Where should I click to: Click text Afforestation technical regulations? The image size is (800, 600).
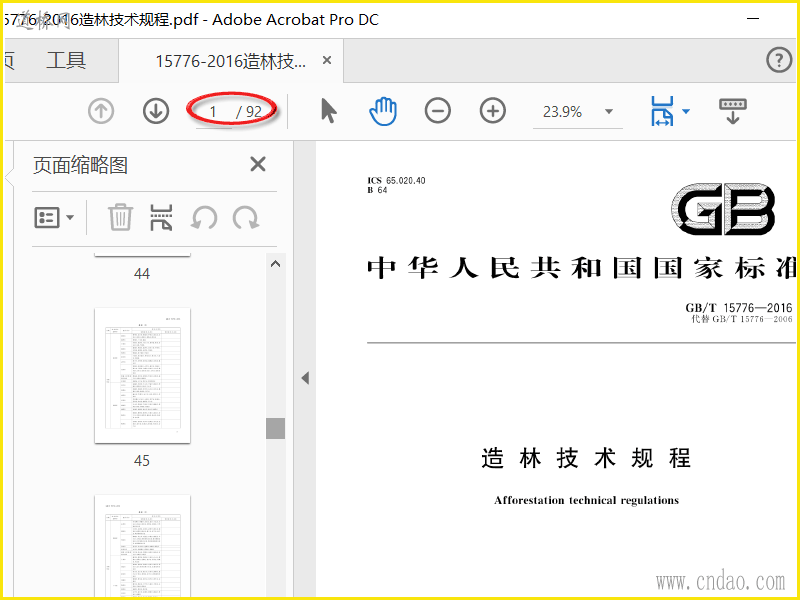(586, 500)
